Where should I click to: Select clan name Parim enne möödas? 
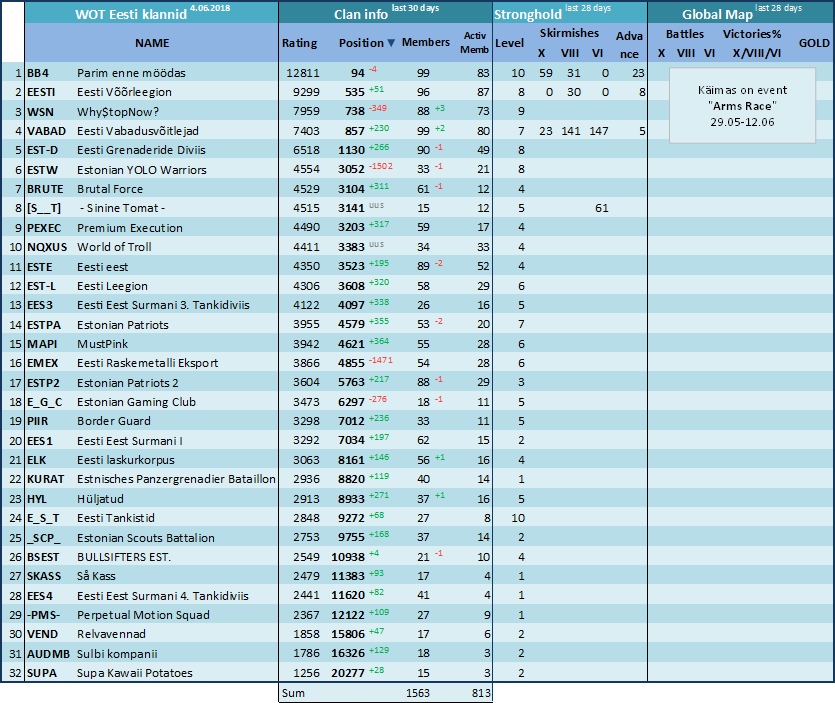point(131,73)
